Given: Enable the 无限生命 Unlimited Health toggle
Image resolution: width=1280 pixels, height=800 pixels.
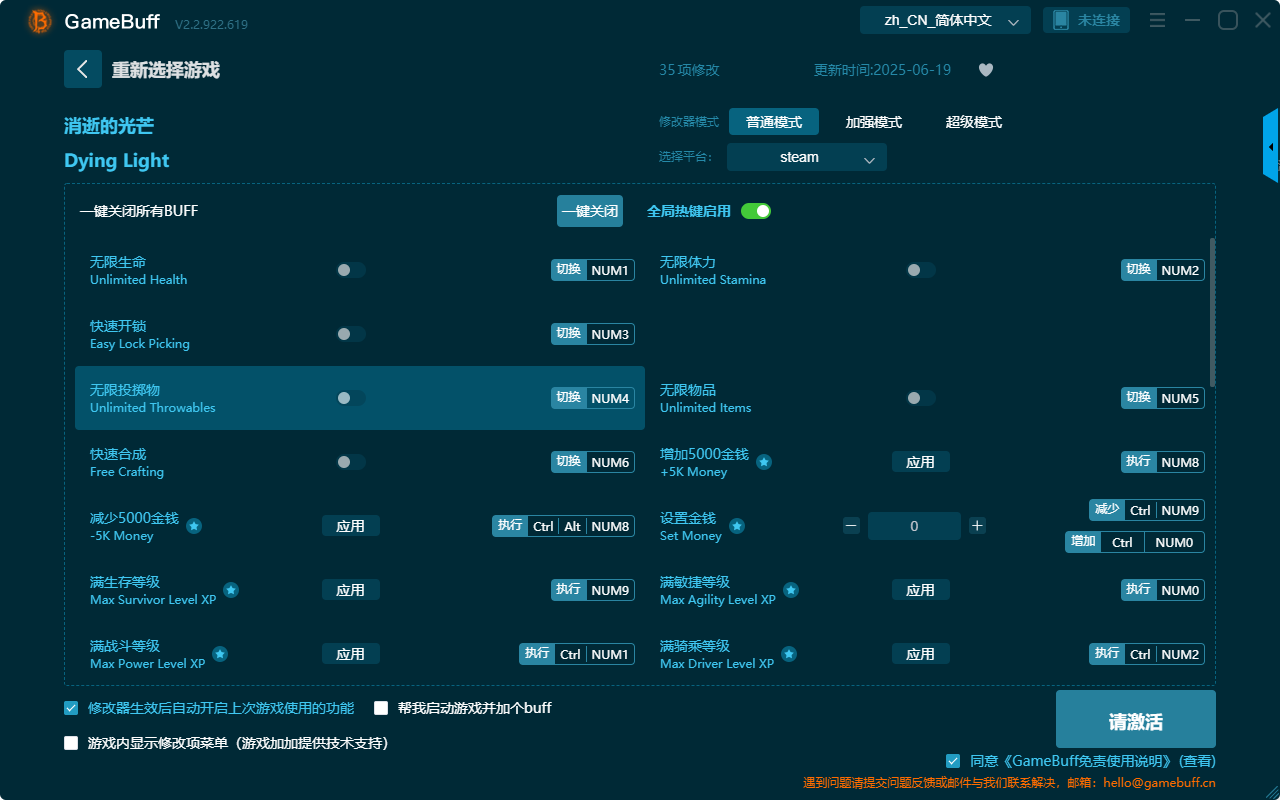Looking at the screenshot, I should click(x=350, y=270).
